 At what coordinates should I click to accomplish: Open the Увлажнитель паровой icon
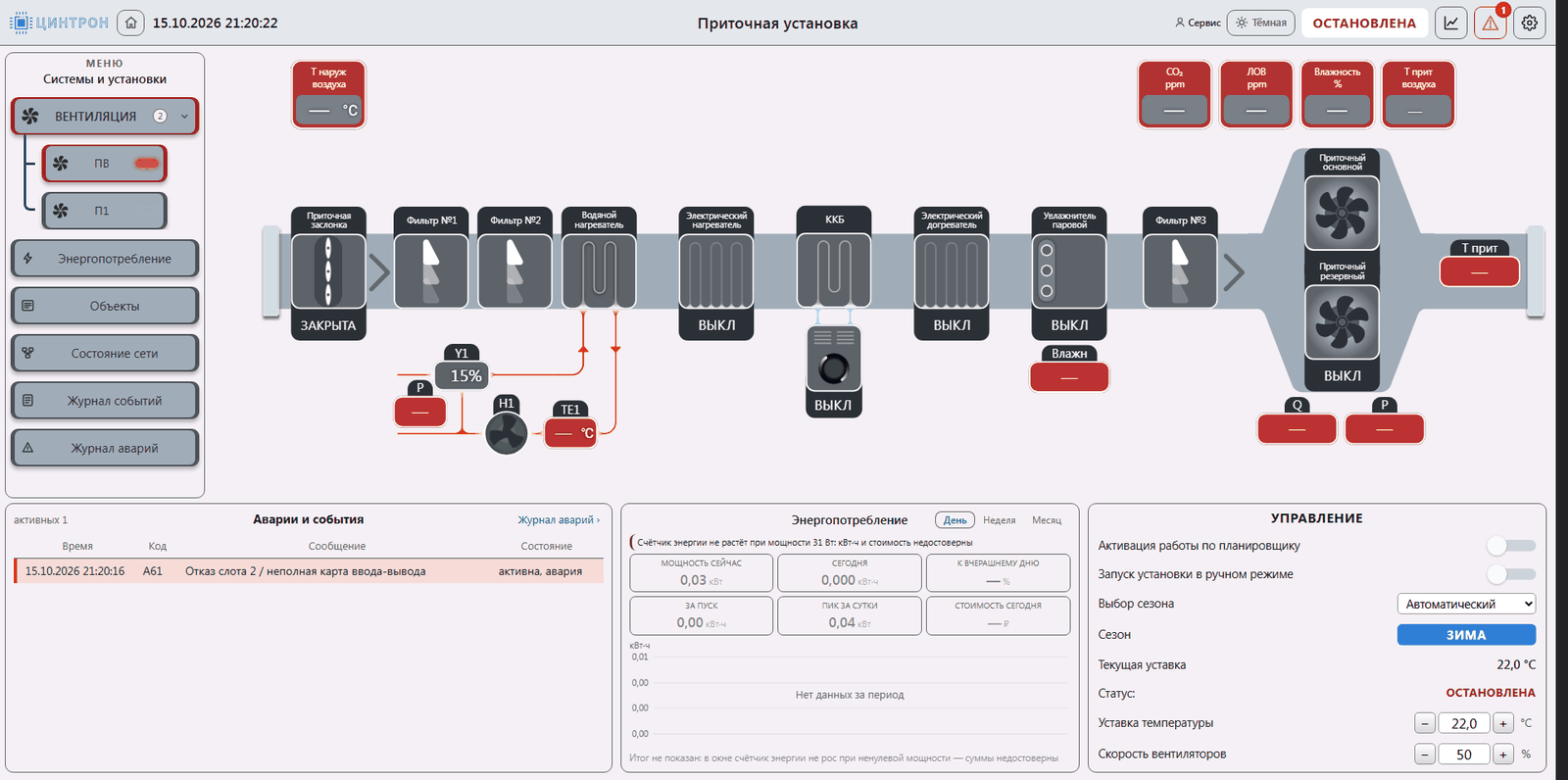[x=1069, y=271]
